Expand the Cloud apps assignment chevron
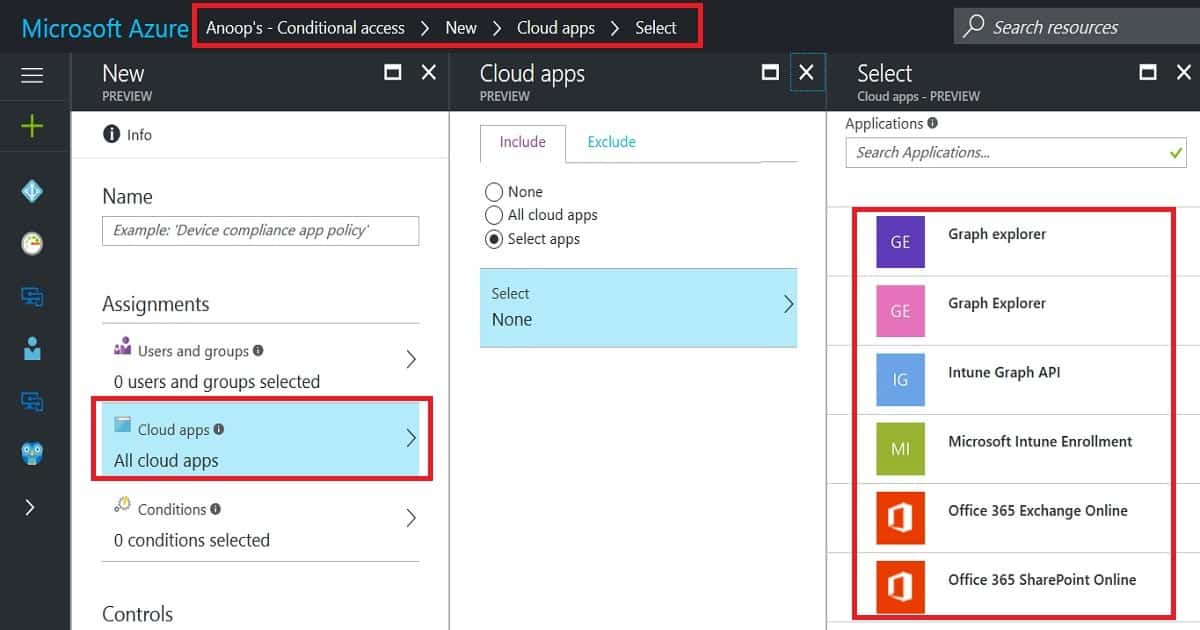 [x=410, y=438]
